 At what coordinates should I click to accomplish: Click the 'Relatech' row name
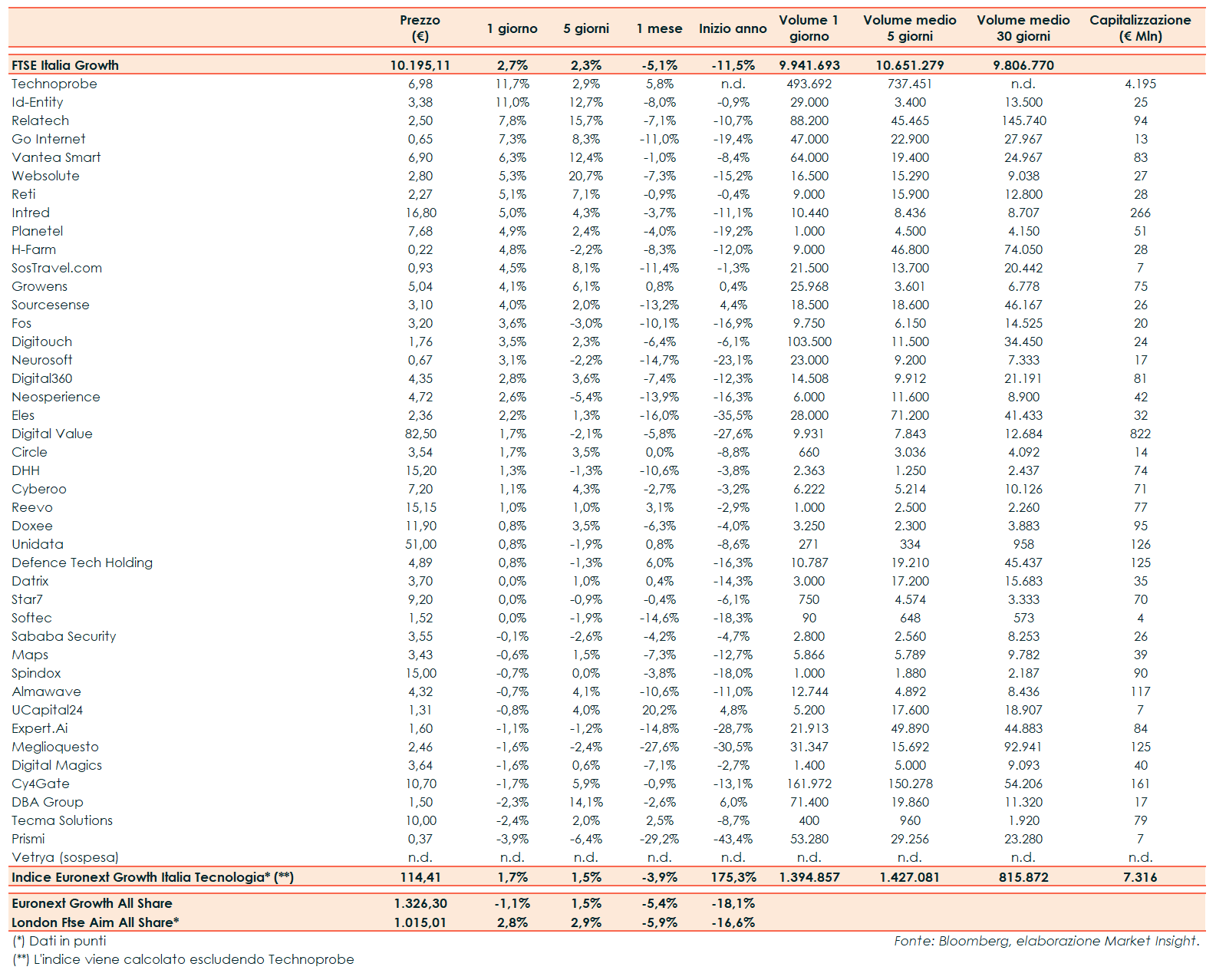[41, 120]
